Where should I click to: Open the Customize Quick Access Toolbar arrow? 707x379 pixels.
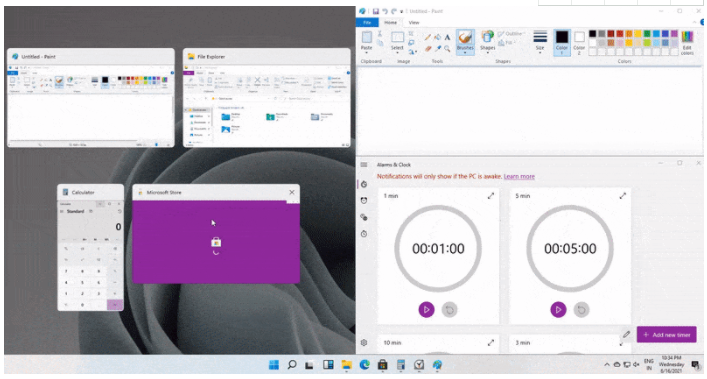pyautogui.click(x=402, y=11)
